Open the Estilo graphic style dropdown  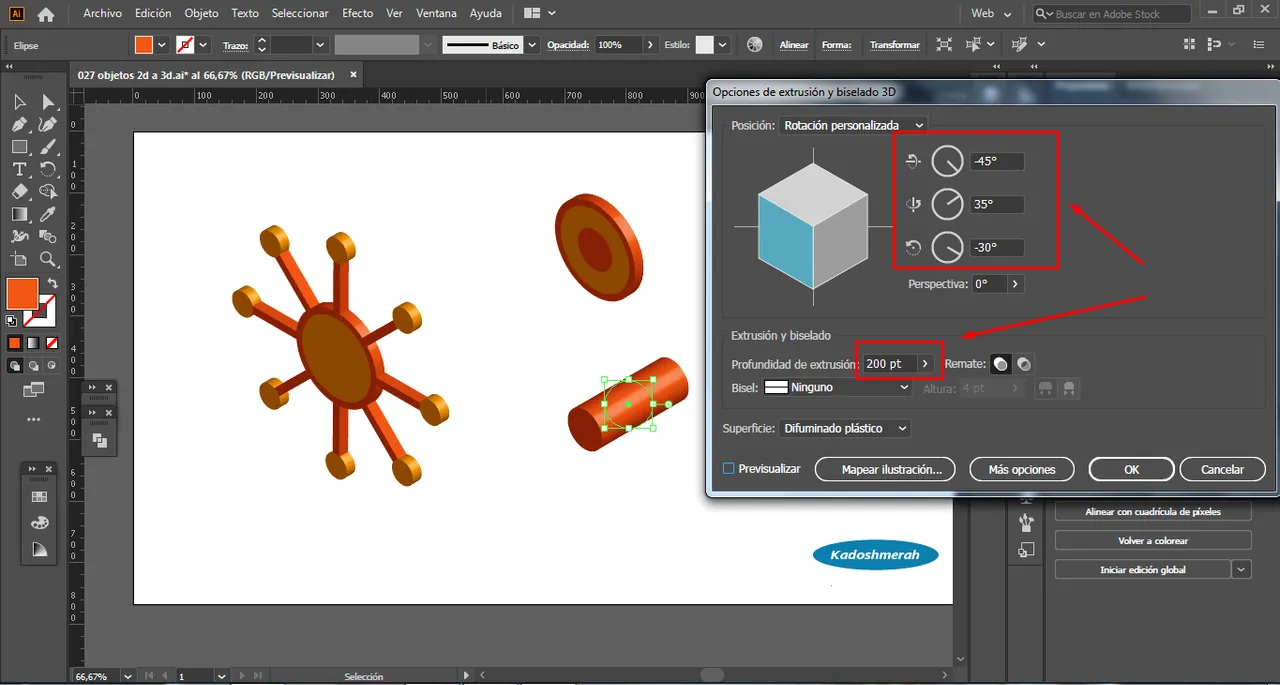tap(723, 45)
